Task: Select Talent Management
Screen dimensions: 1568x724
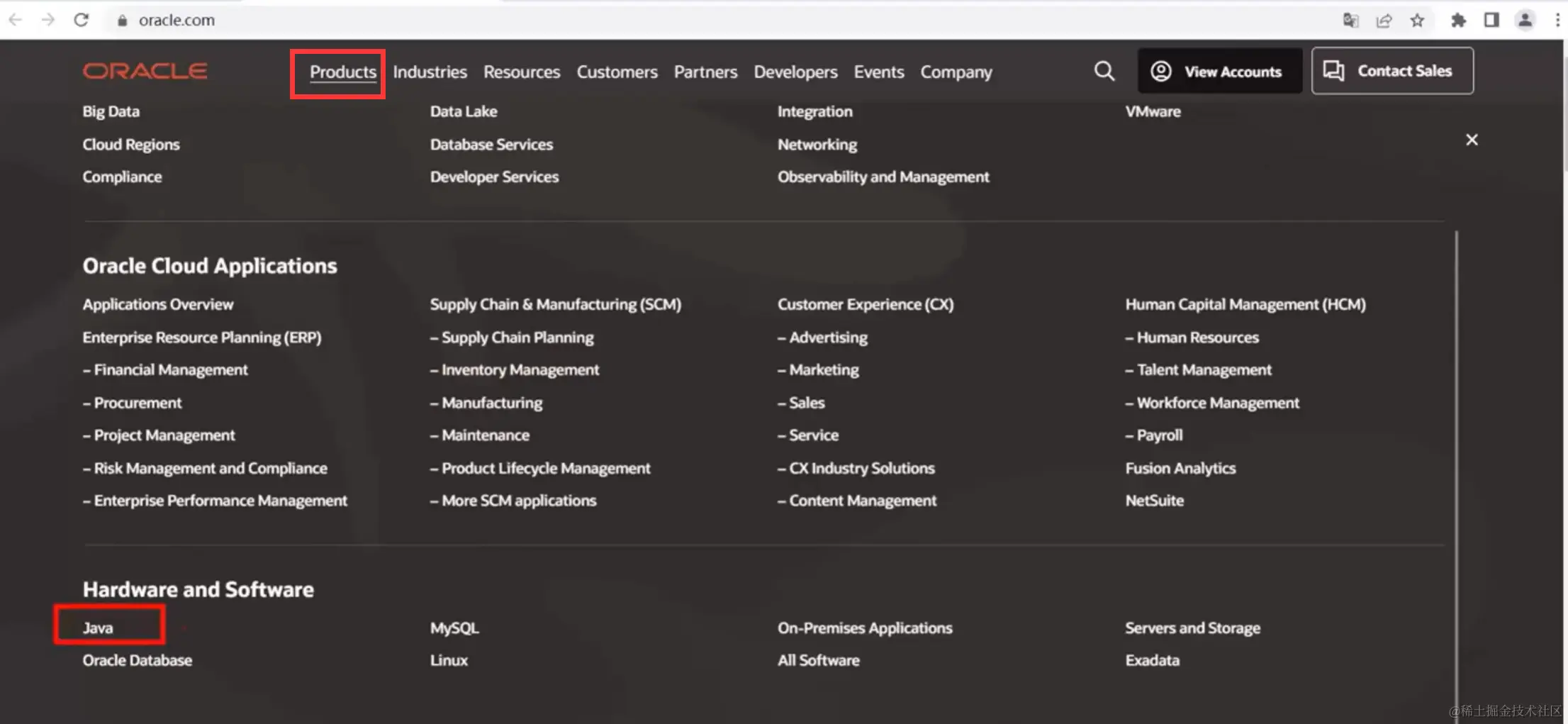Action: (1199, 369)
